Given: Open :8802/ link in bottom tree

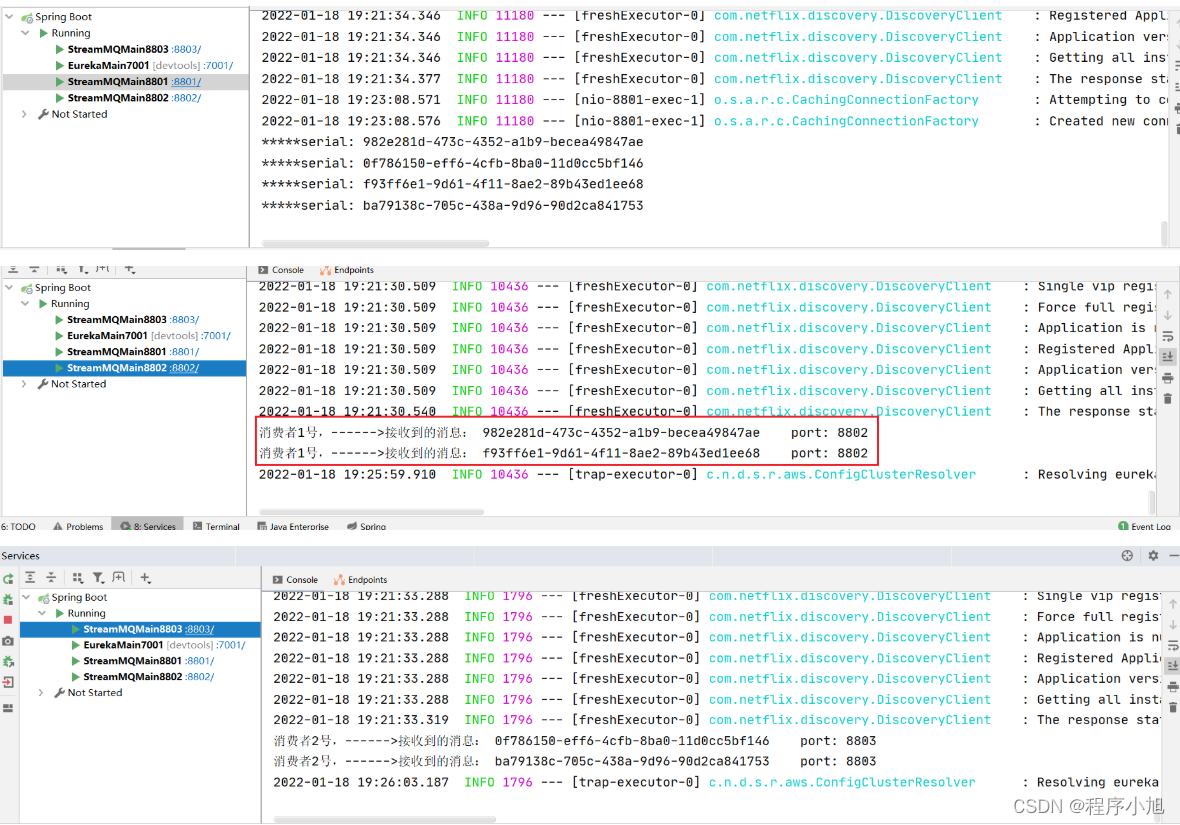Looking at the screenshot, I should pos(199,677).
